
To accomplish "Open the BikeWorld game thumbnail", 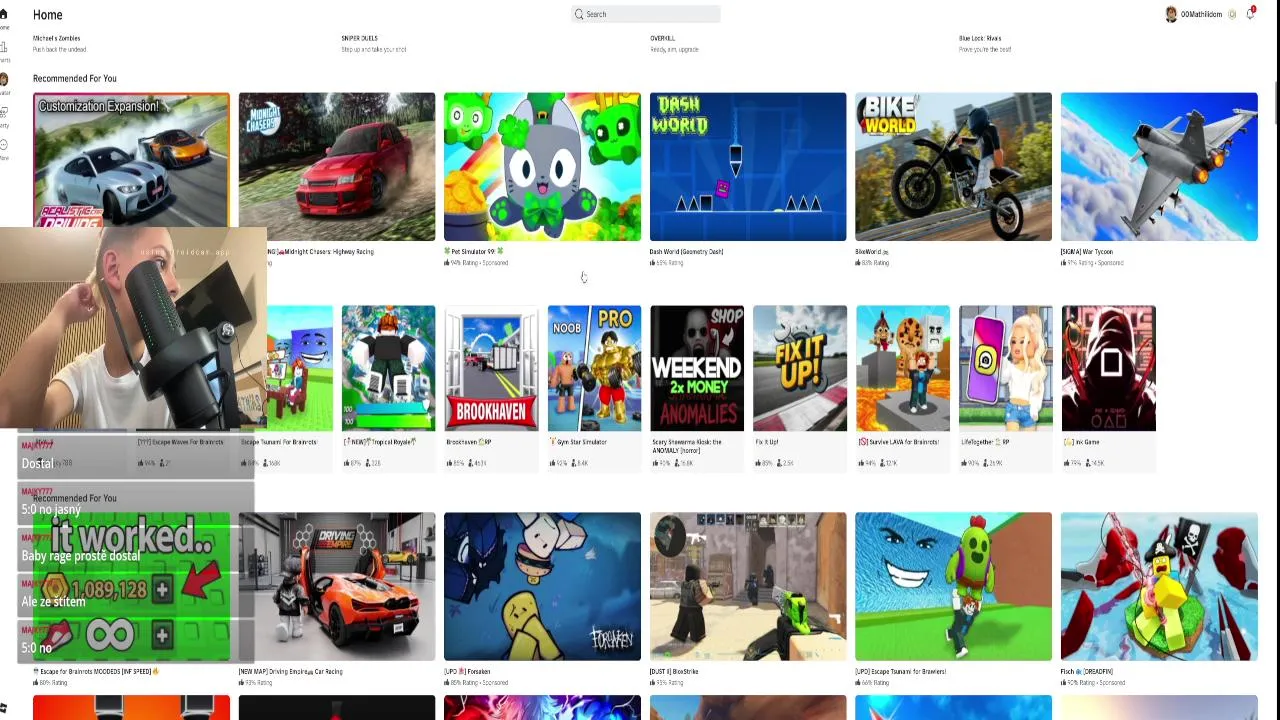I will [953, 167].
